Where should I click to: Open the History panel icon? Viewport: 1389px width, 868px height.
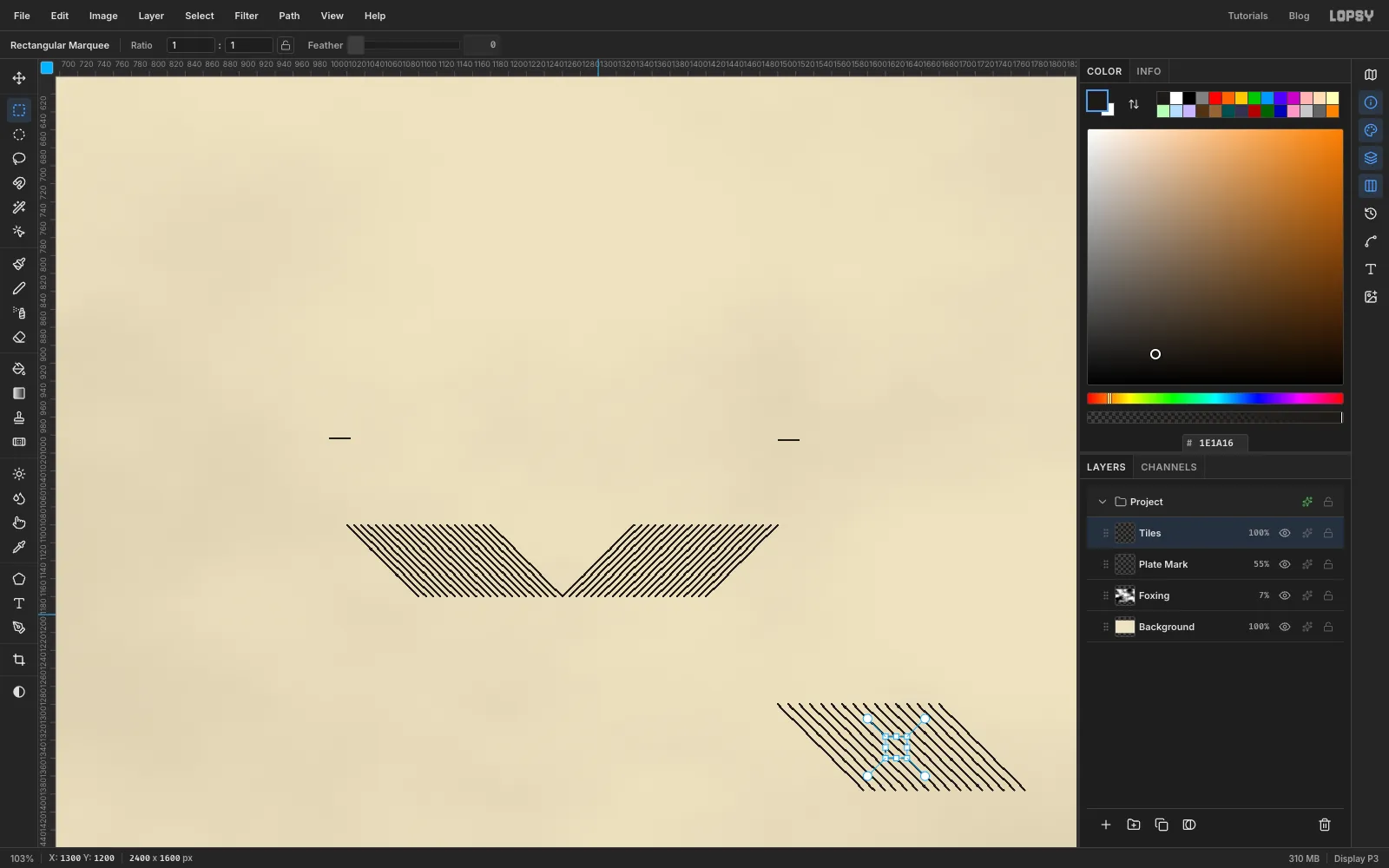click(x=1371, y=214)
